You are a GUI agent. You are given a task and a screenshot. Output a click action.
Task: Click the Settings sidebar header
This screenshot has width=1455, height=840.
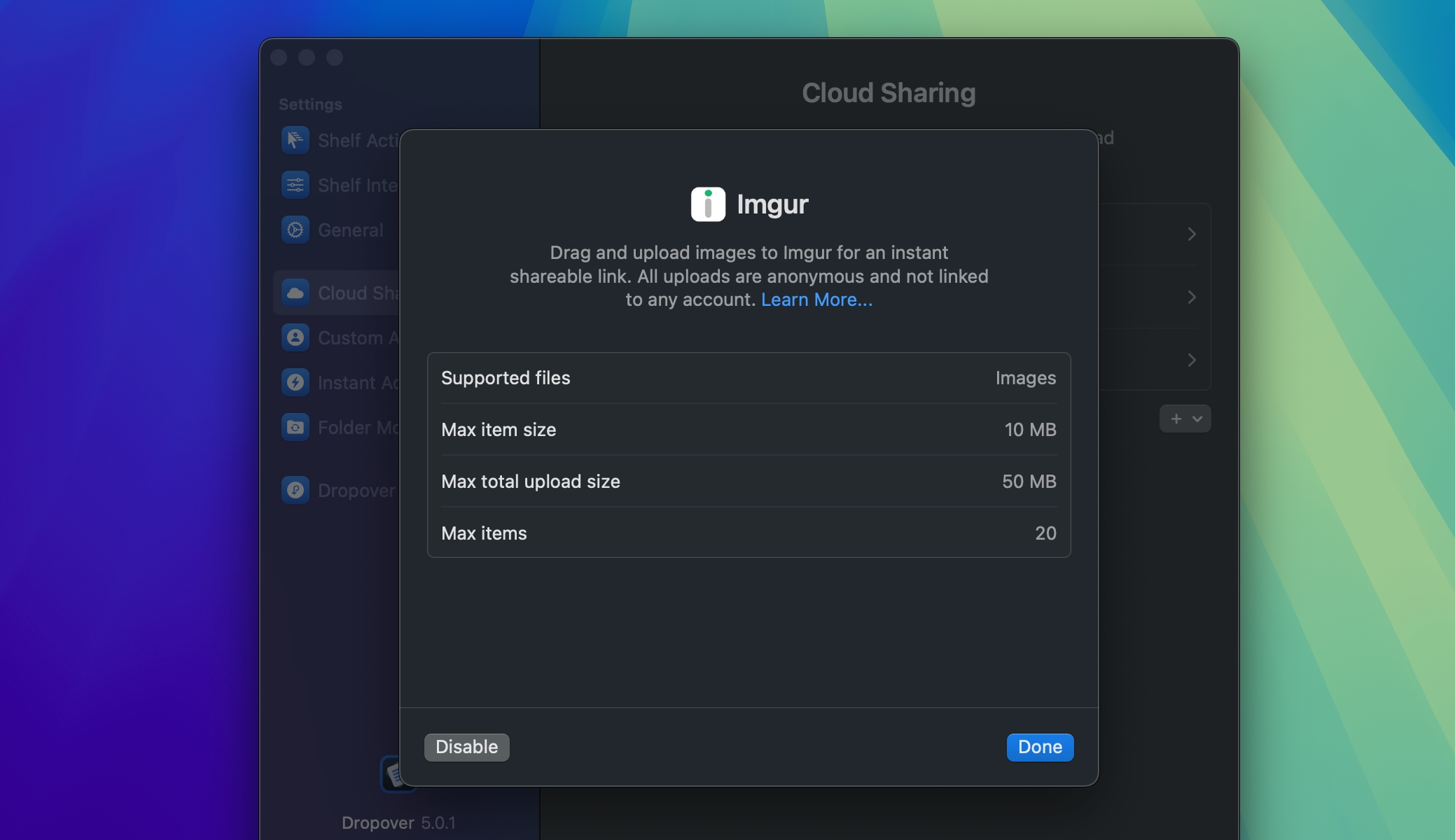[310, 104]
